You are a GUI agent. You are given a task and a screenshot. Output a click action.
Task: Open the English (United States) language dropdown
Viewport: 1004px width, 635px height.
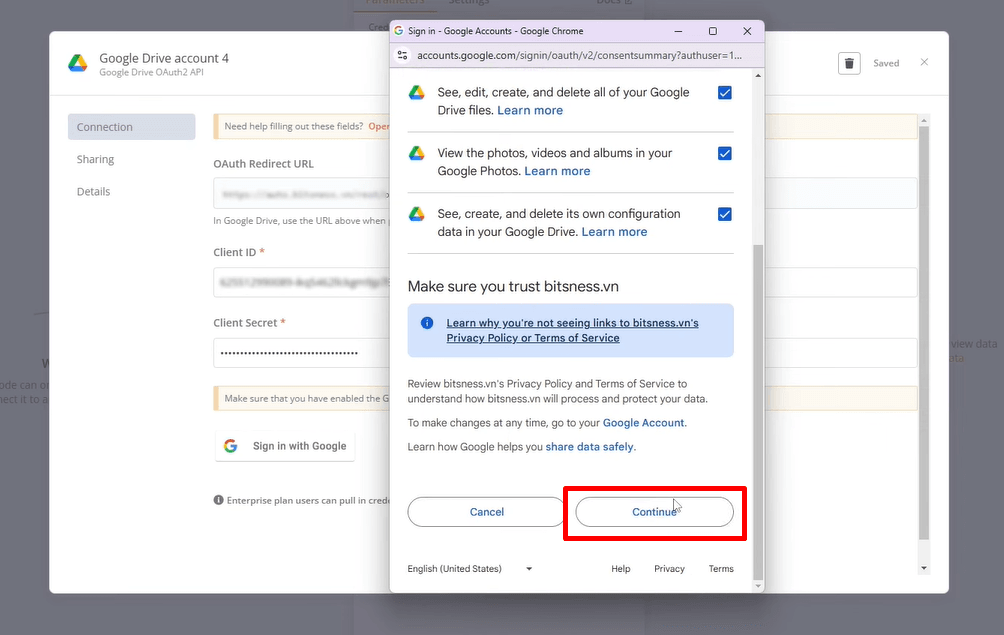(x=470, y=568)
